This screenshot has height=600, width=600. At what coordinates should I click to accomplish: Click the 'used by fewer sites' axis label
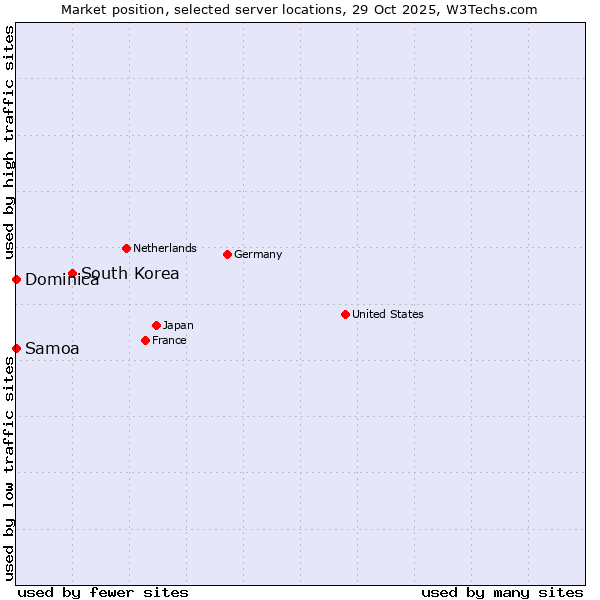pyautogui.click(x=103, y=592)
